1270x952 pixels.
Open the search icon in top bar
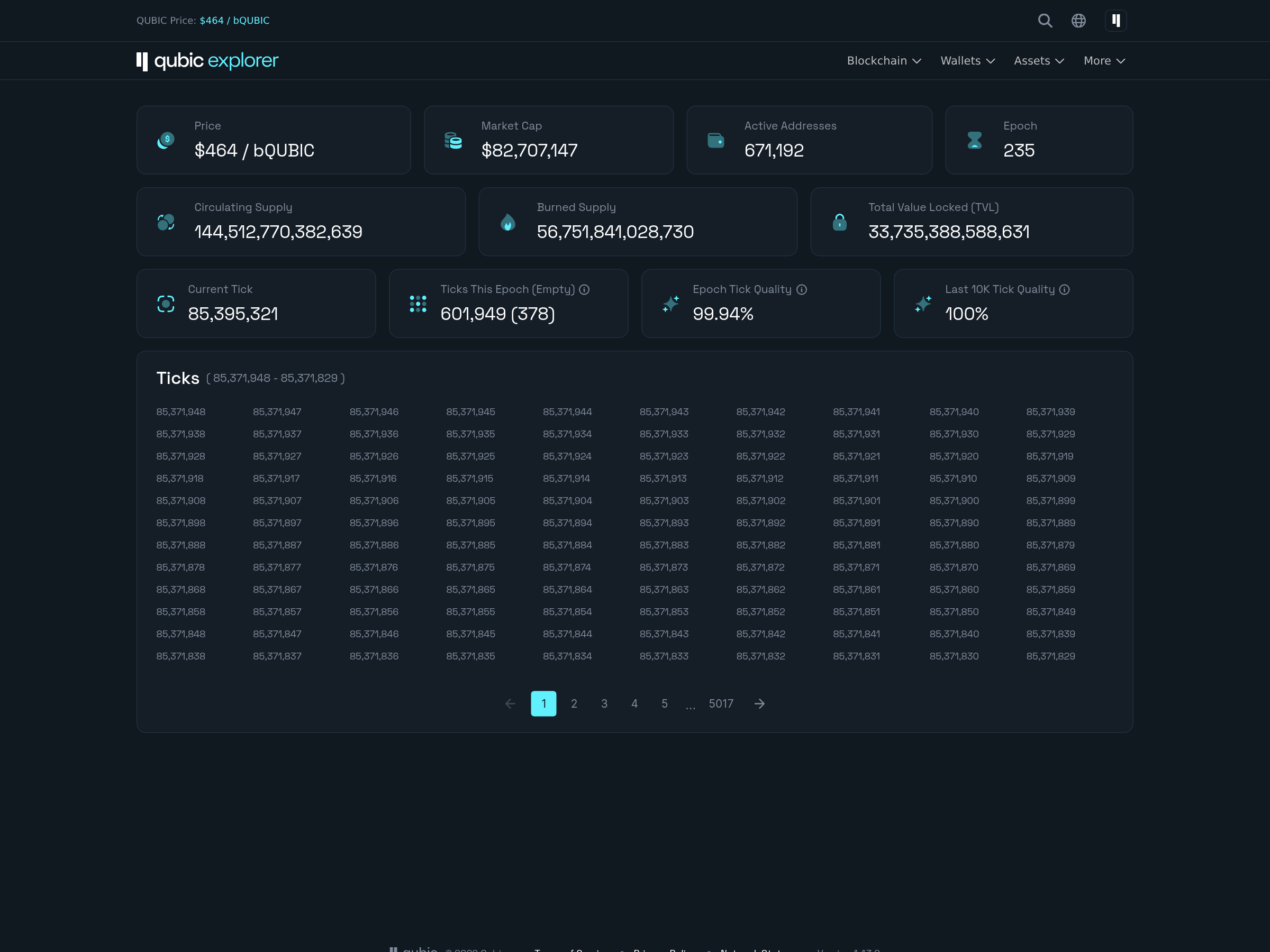pyautogui.click(x=1045, y=21)
